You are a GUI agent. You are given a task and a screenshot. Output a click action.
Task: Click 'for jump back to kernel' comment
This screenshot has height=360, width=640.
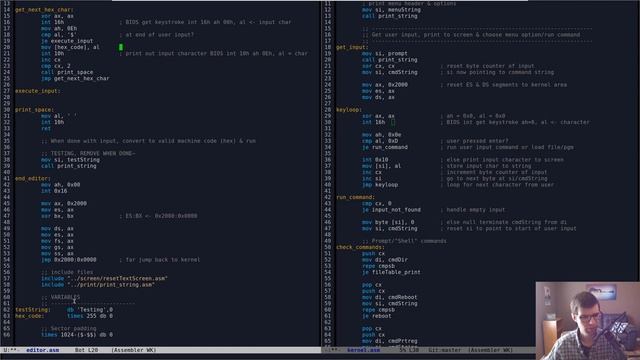160,260
